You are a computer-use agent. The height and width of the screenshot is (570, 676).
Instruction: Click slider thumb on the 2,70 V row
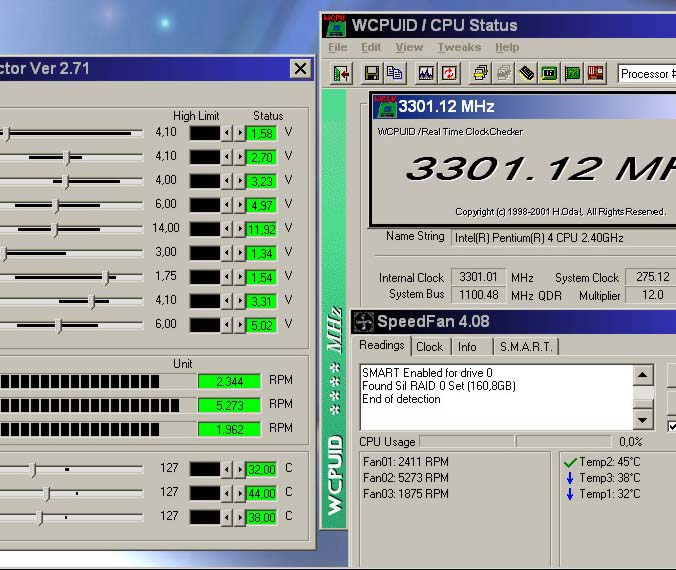[67, 158]
